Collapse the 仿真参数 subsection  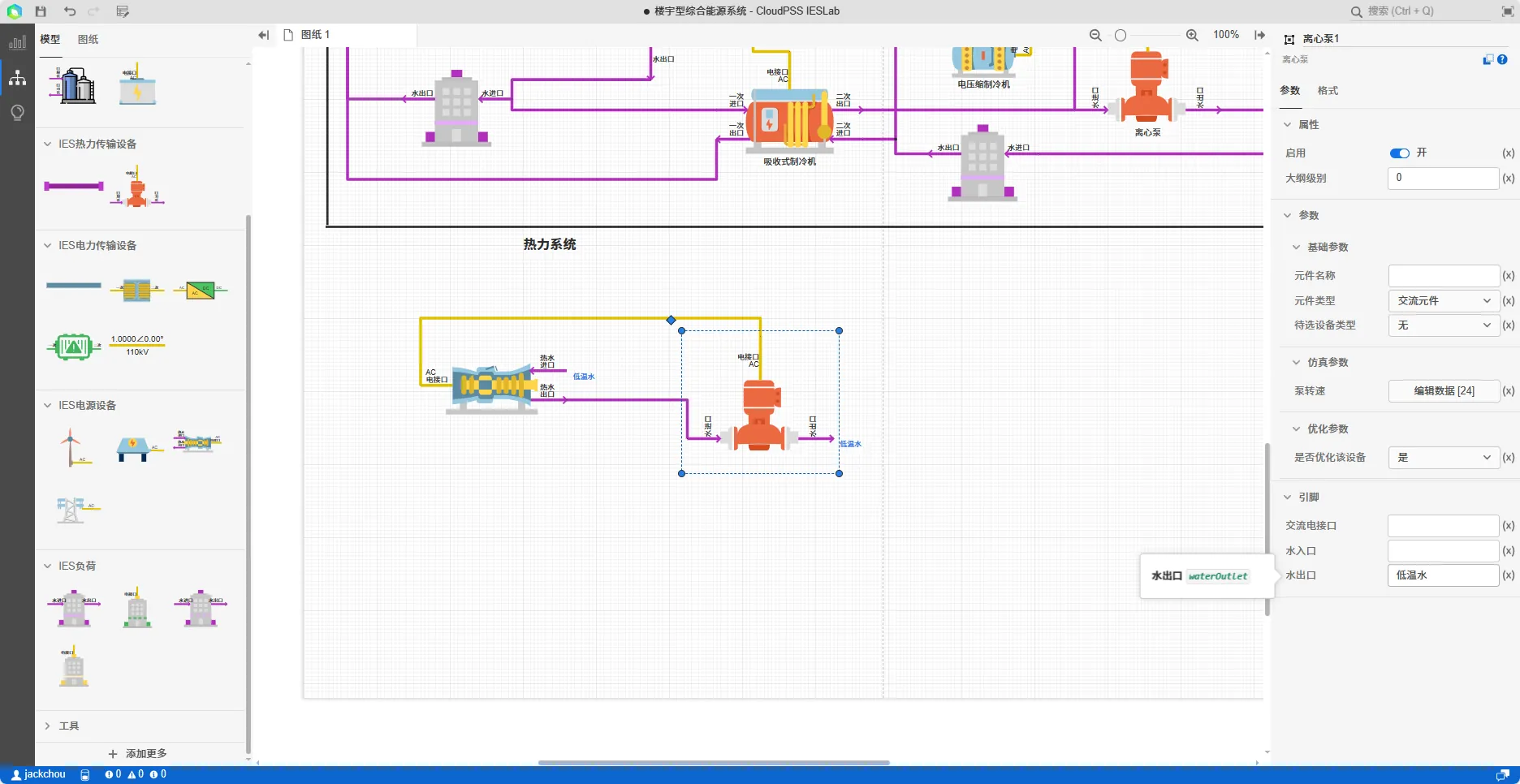point(1296,362)
